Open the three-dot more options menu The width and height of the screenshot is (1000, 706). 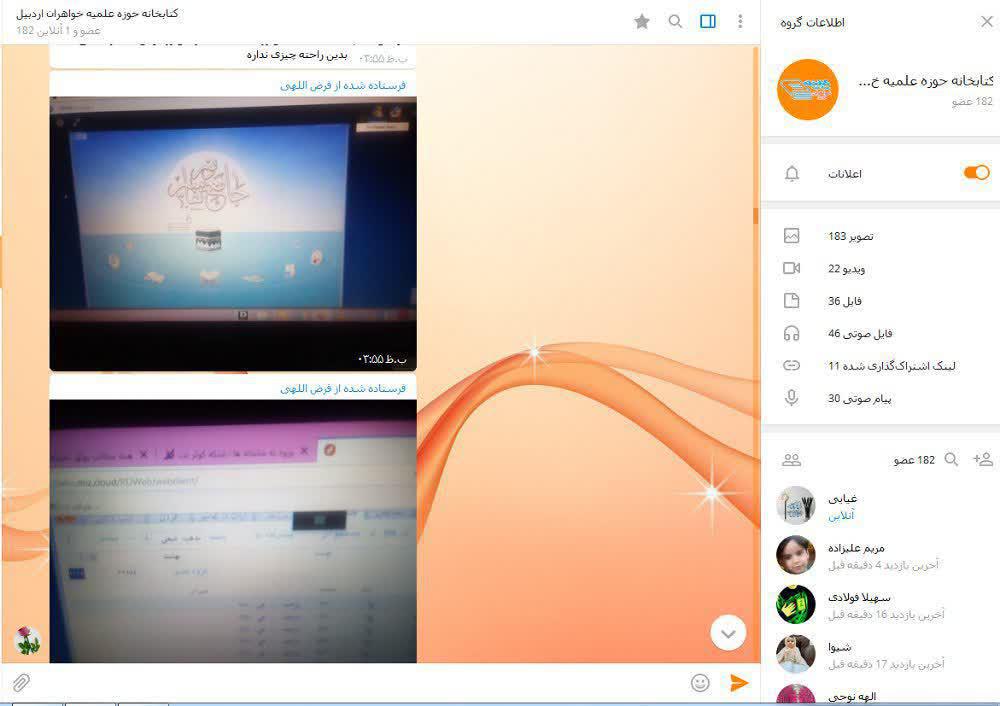[x=740, y=21]
